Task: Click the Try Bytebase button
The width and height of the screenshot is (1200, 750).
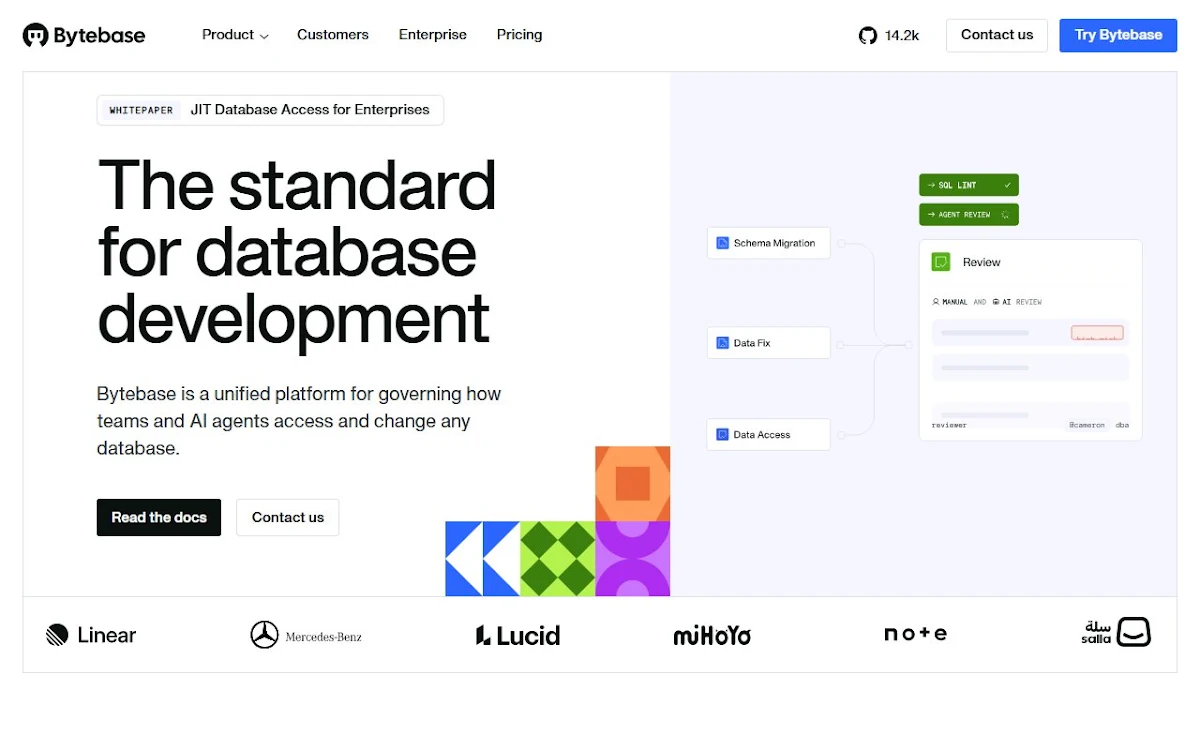Action: [1118, 35]
